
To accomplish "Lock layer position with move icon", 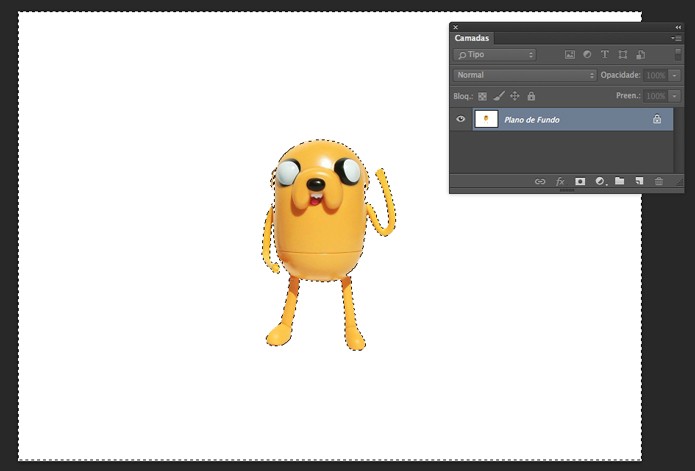I will click(515, 96).
